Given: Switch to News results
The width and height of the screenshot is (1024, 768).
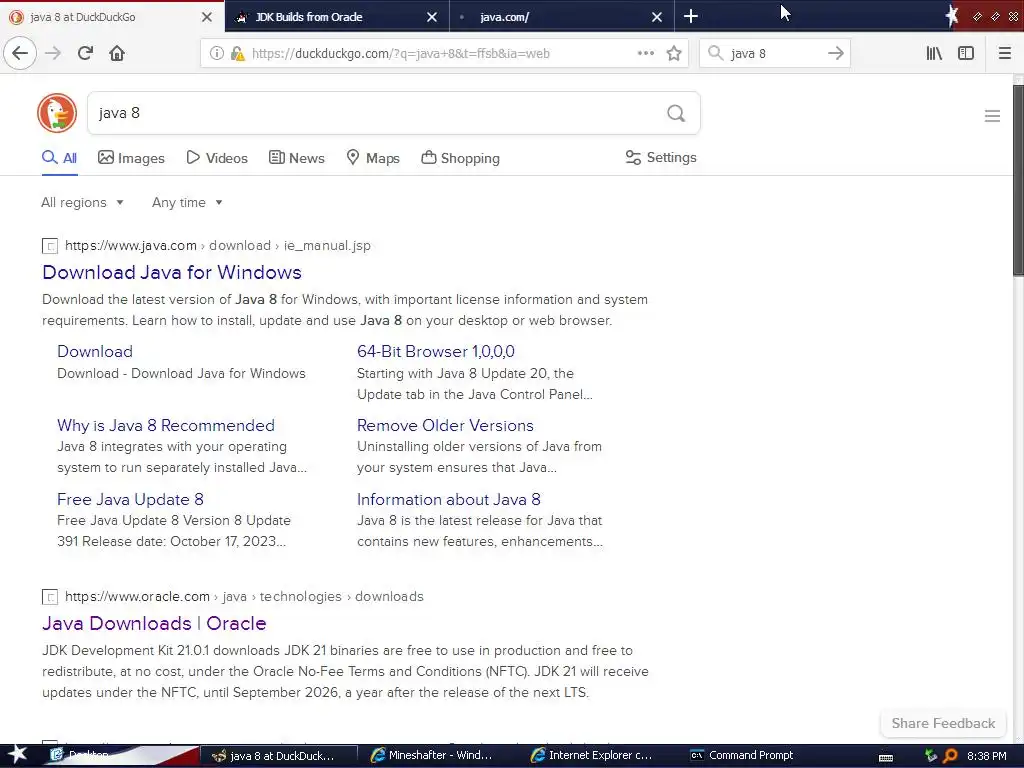Looking at the screenshot, I should pyautogui.click(x=297, y=158).
